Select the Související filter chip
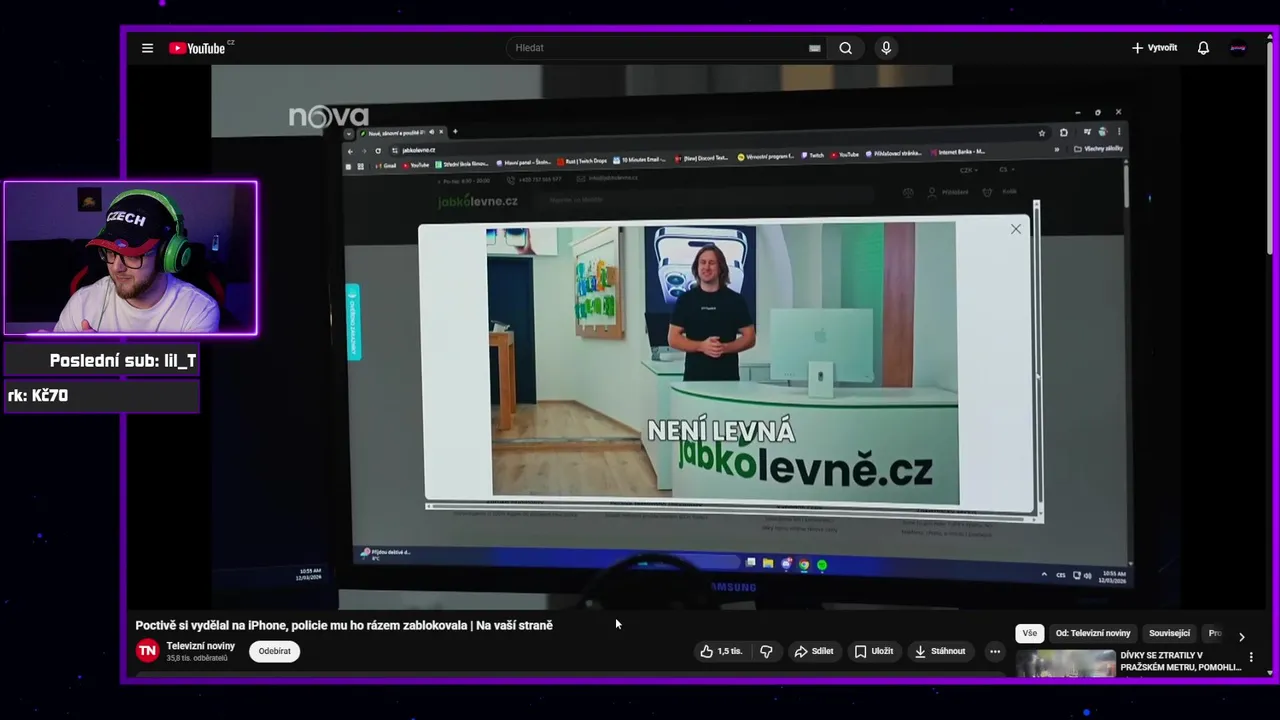 (1170, 633)
